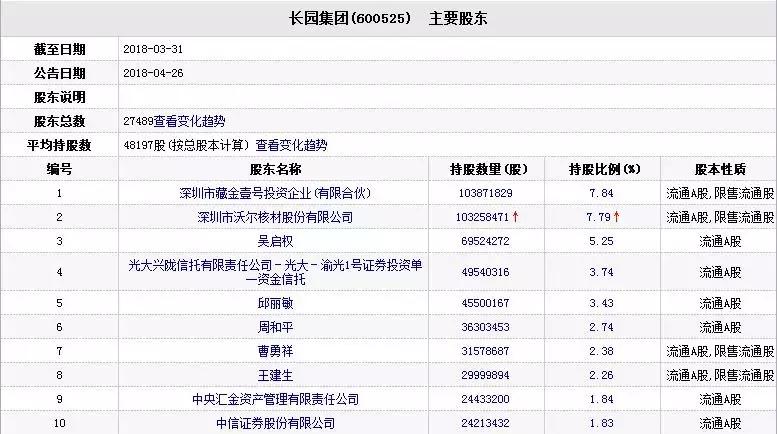Select holding ratio 2.74
This screenshot has width=777, height=434.
click(602, 327)
